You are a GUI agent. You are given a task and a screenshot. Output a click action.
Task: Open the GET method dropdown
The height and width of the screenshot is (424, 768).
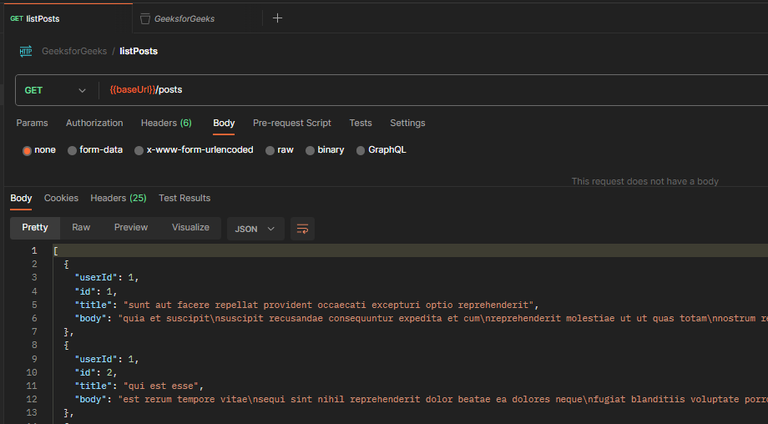(x=56, y=90)
